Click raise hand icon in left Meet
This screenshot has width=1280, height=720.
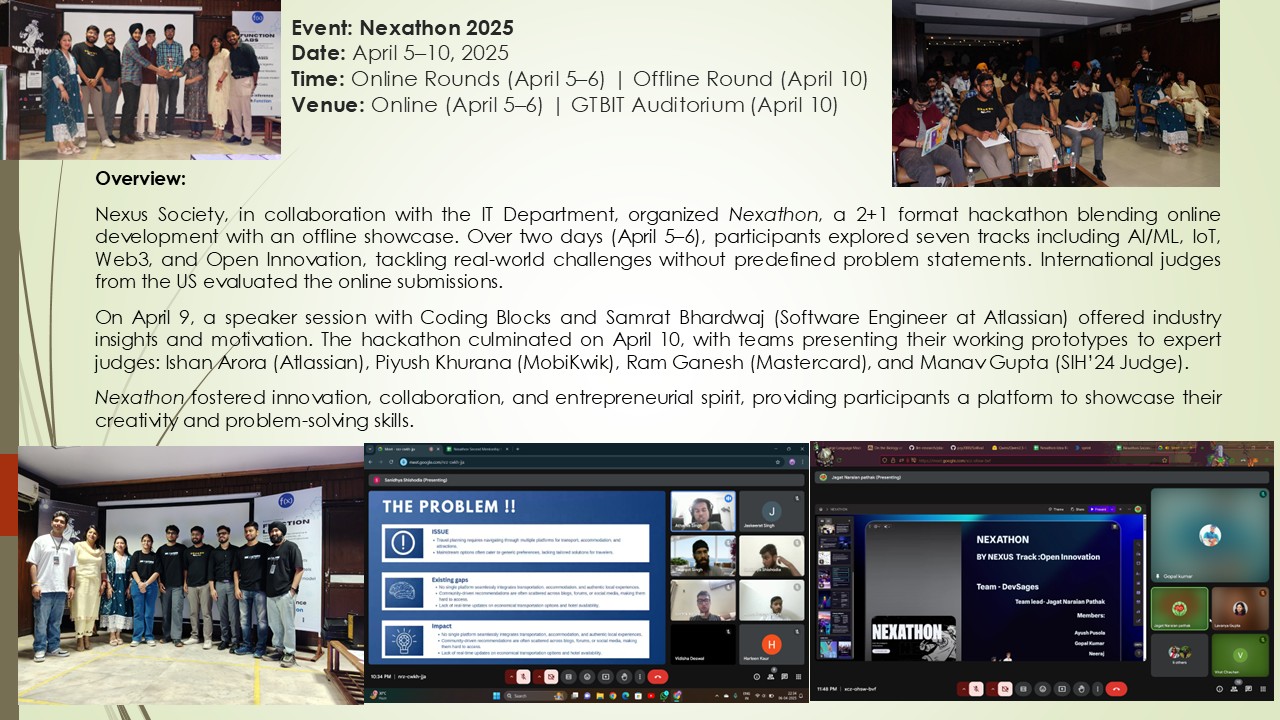tap(624, 676)
